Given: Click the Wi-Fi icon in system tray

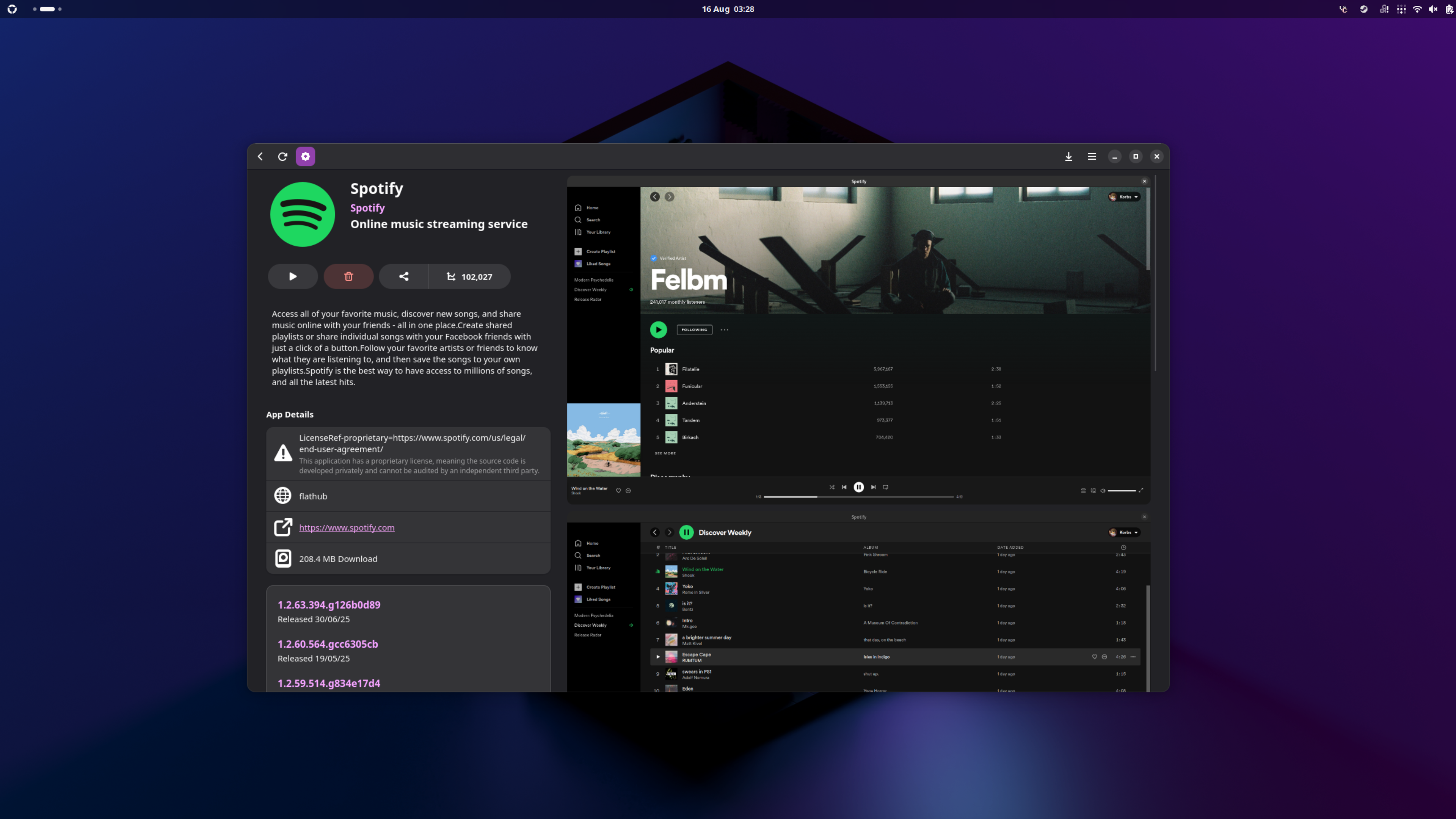Looking at the screenshot, I should point(1417,9).
